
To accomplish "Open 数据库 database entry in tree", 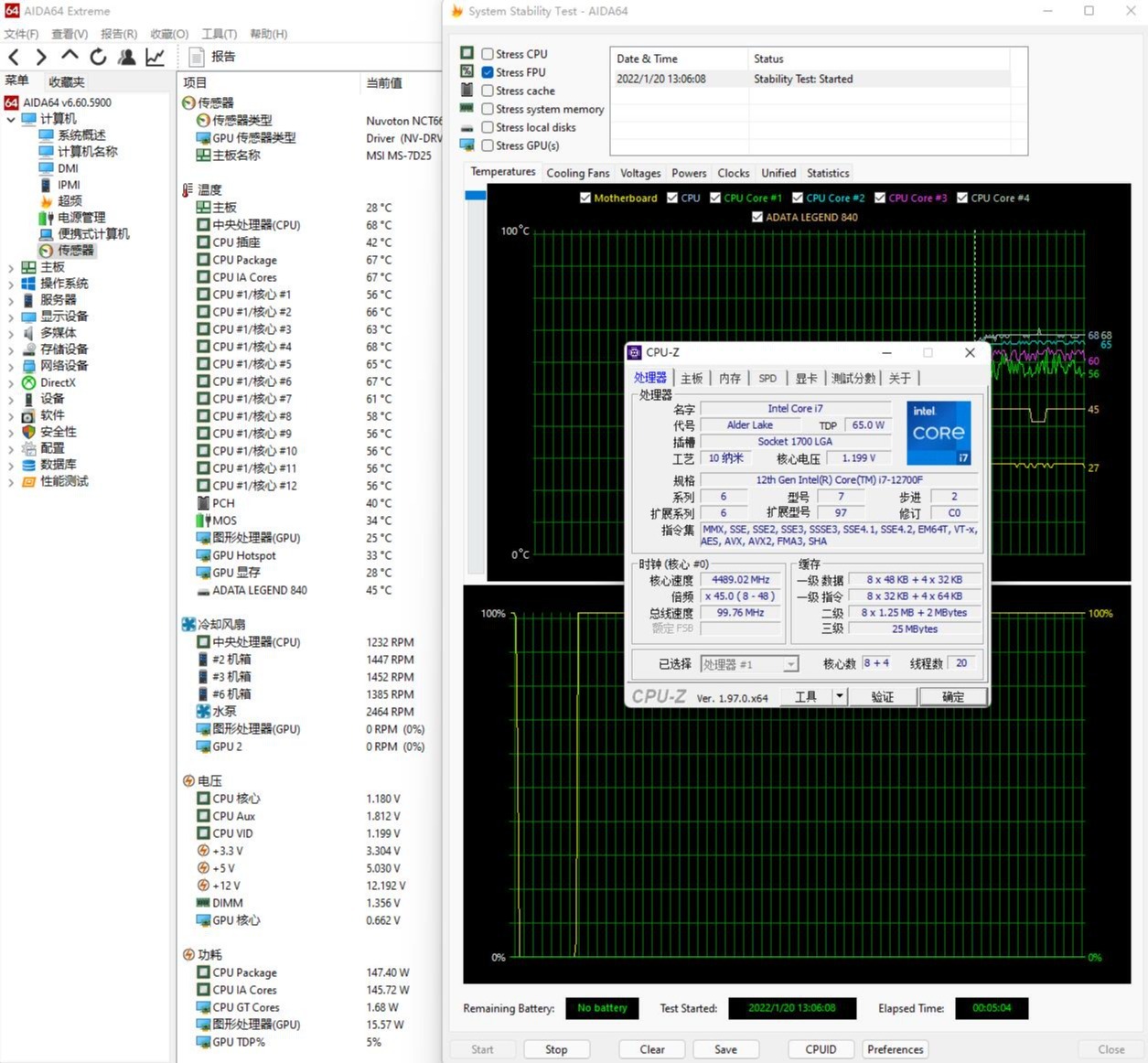I will click(x=59, y=465).
